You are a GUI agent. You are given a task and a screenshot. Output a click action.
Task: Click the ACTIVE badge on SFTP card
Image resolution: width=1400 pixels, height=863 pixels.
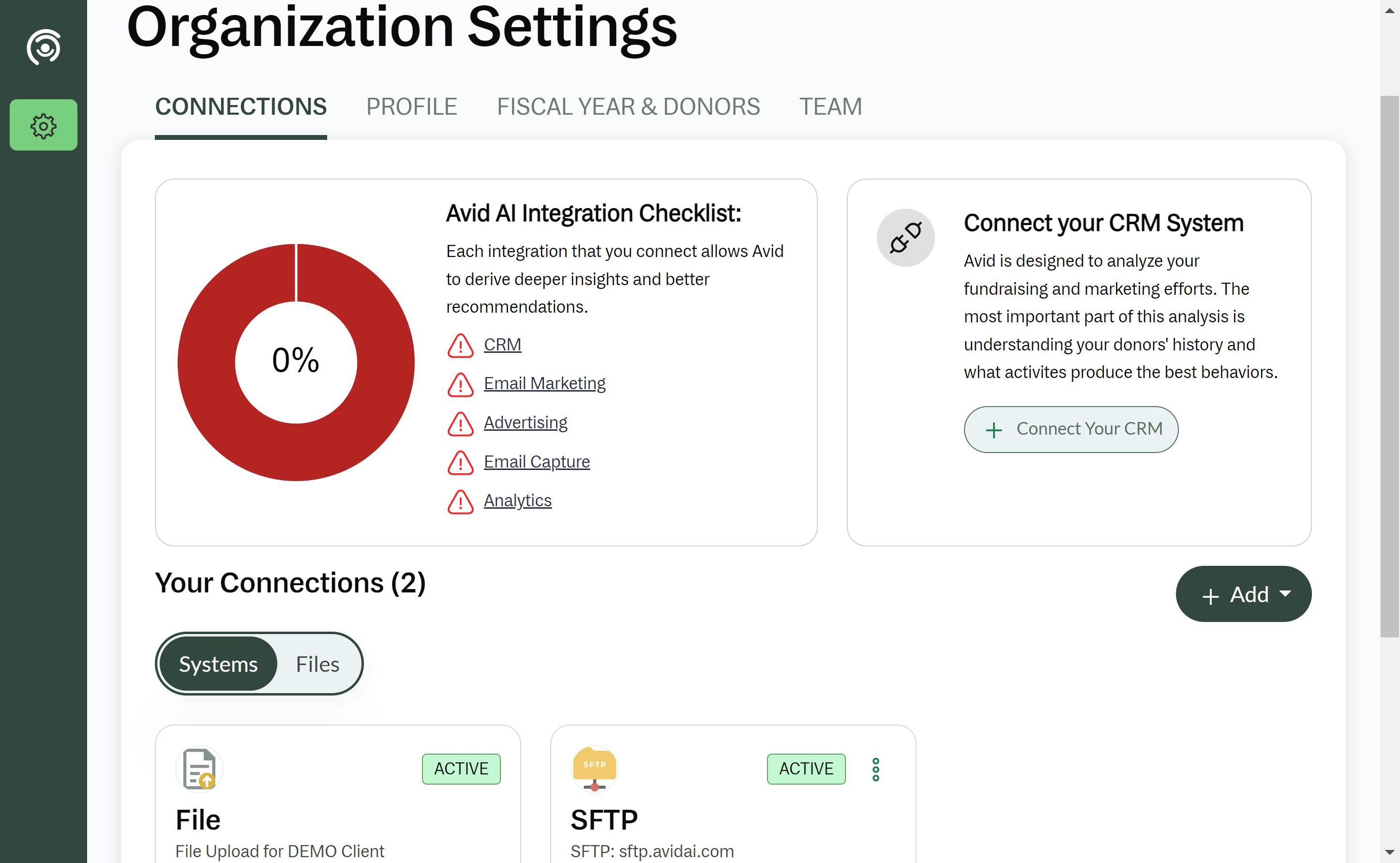point(806,769)
